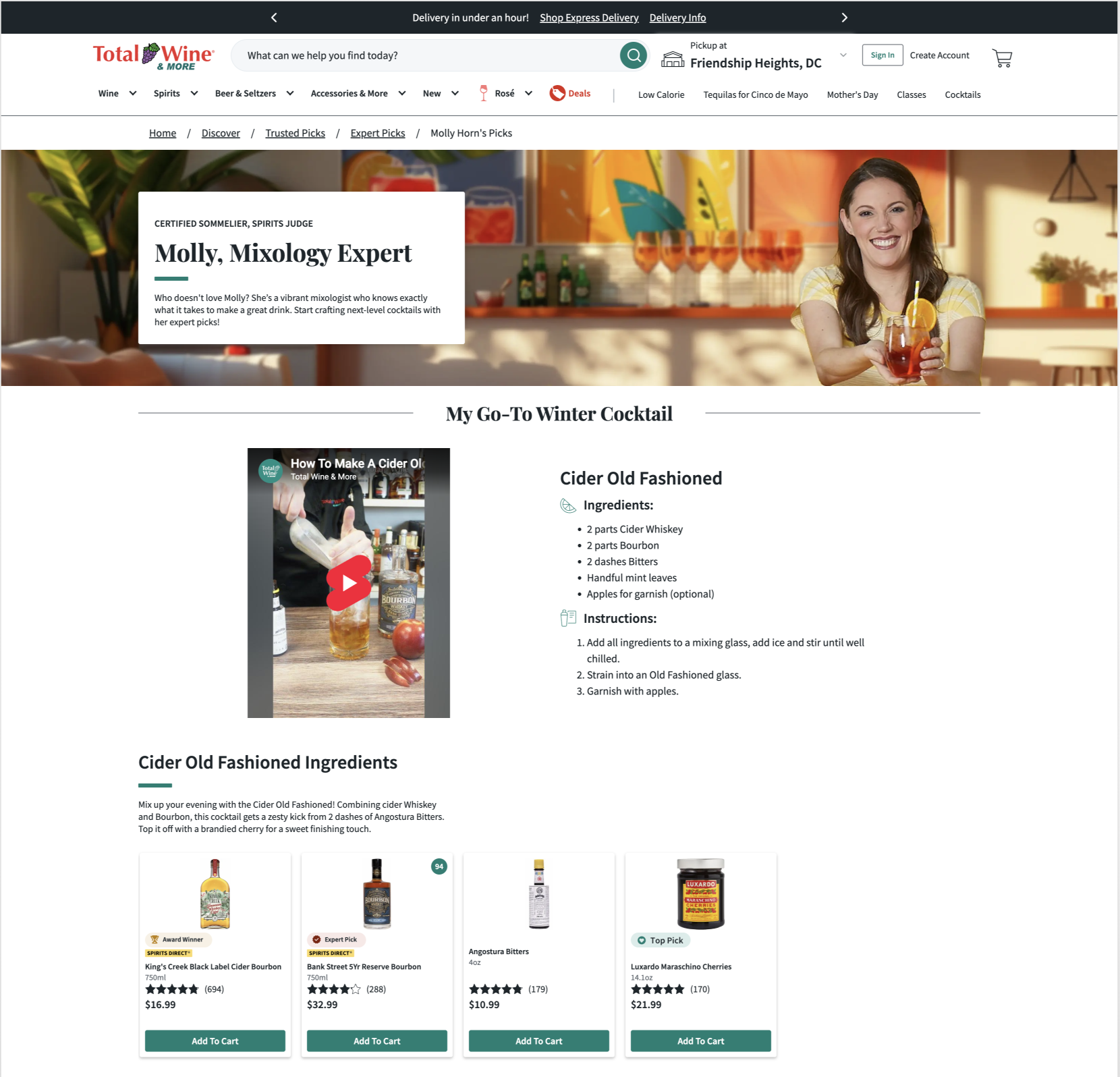Screen dimensions: 1120x1077
Task: Click the (694) review count
Action: point(214,989)
